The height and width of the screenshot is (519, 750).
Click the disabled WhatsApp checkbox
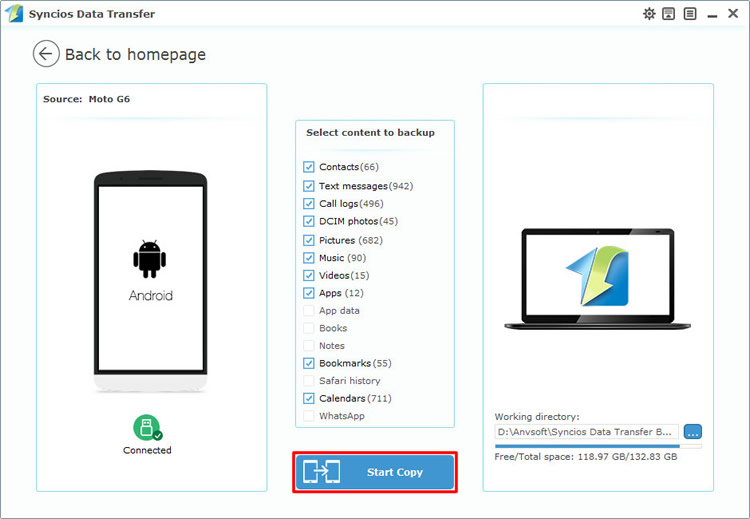(x=309, y=416)
